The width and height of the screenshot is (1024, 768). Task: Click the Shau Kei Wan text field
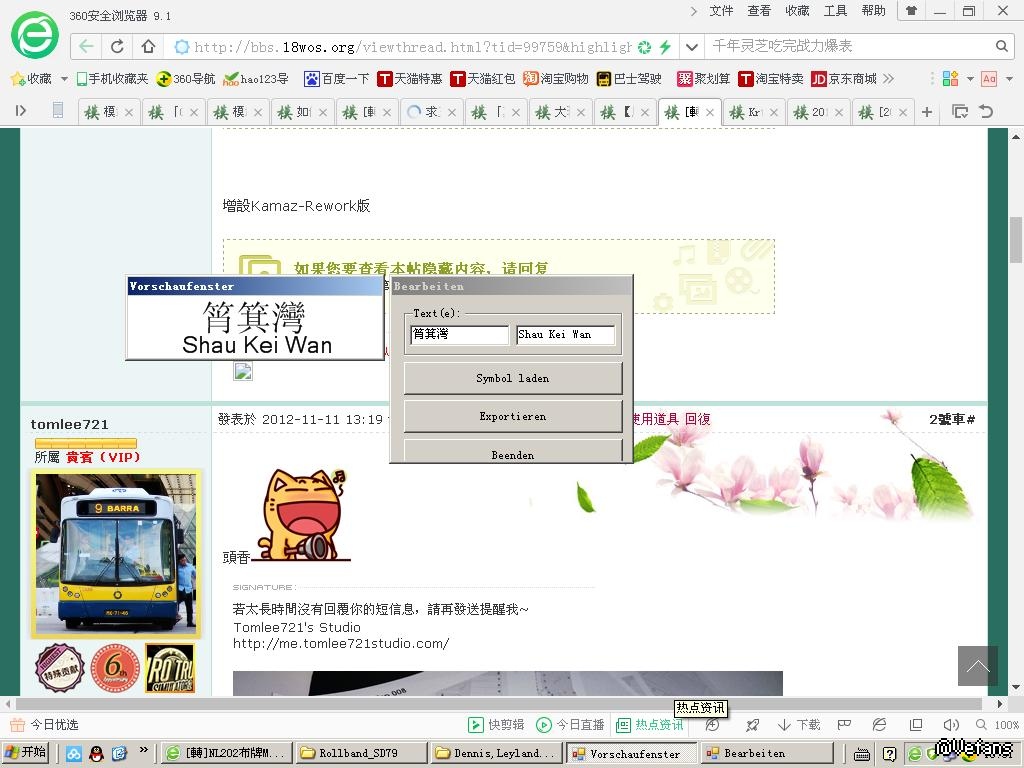tap(565, 335)
